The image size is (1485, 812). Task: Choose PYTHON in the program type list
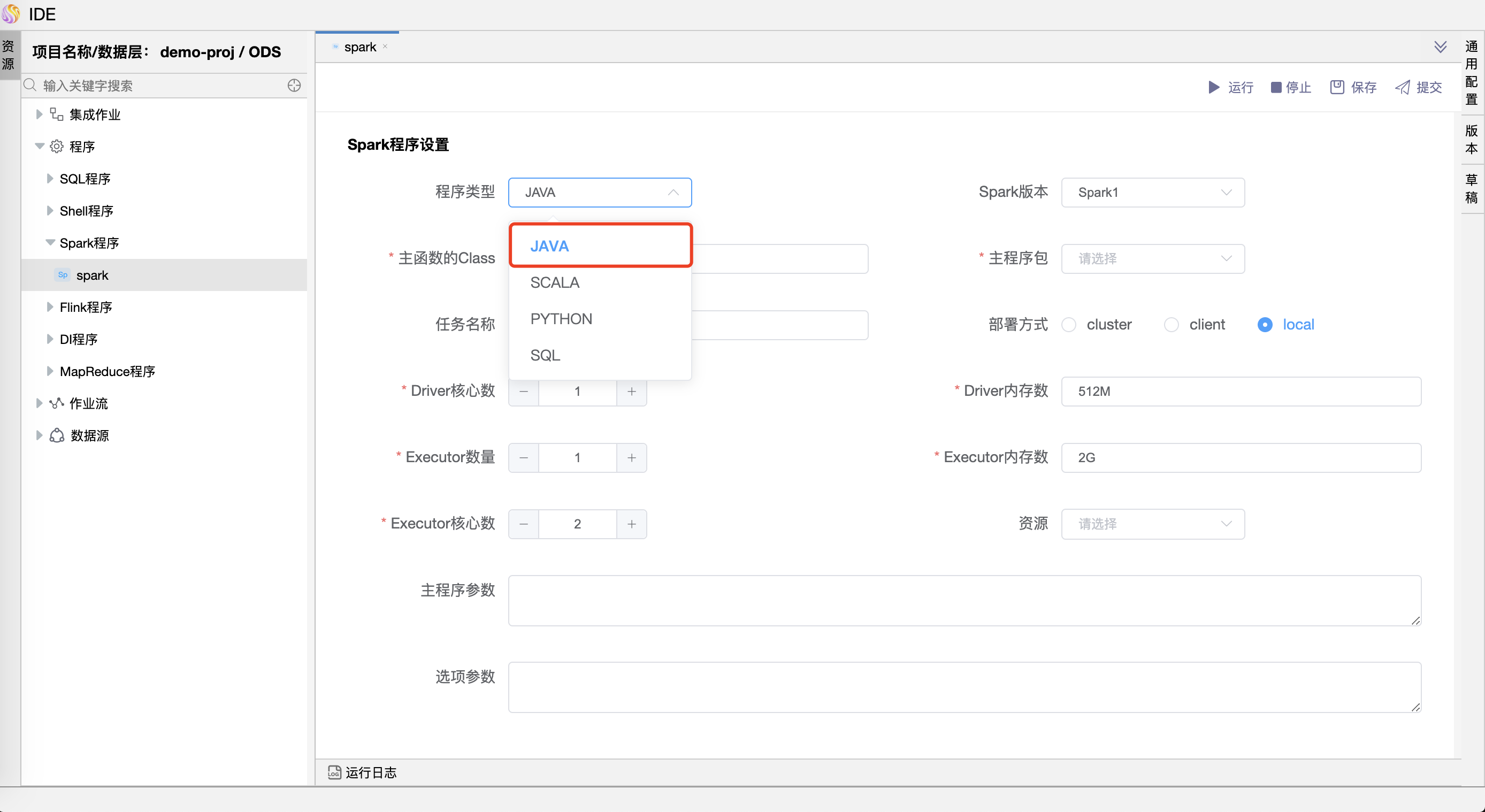[561, 319]
